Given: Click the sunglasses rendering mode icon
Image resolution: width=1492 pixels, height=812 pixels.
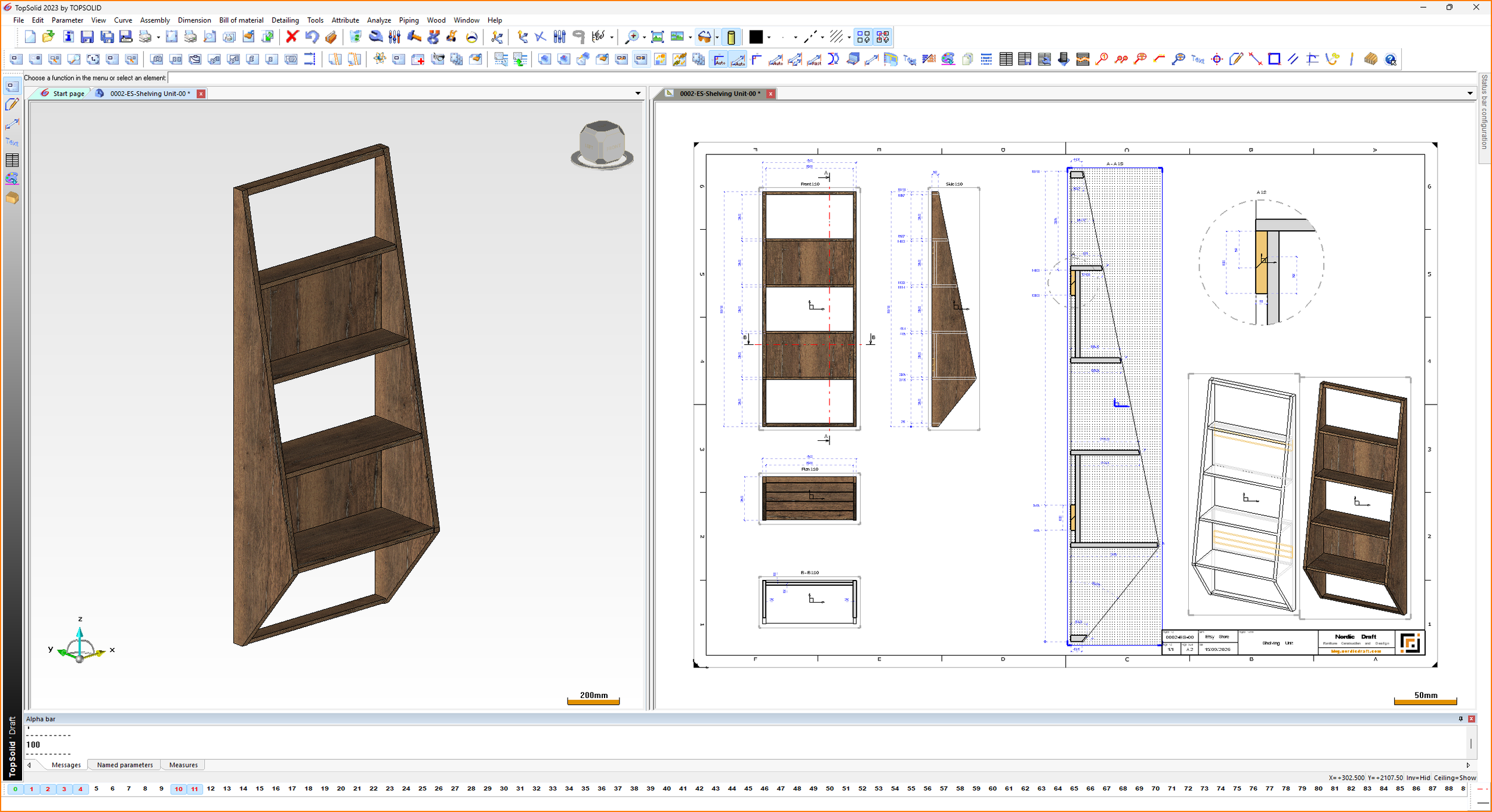Looking at the screenshot, I should pyautogui.click(x=705, y=37).
